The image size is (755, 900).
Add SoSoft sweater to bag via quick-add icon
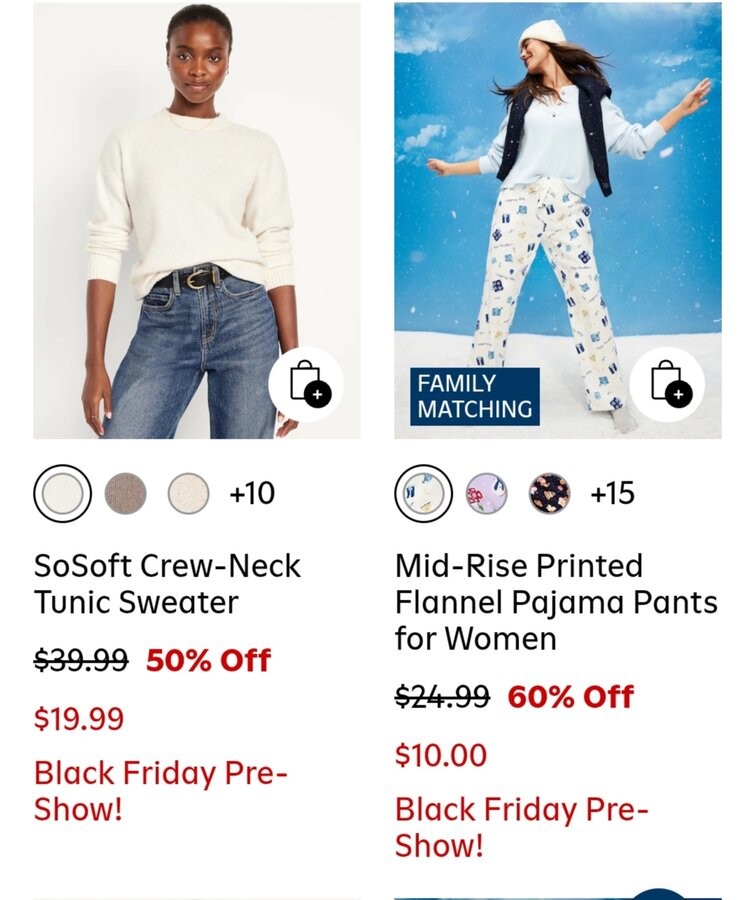[306, 384]
